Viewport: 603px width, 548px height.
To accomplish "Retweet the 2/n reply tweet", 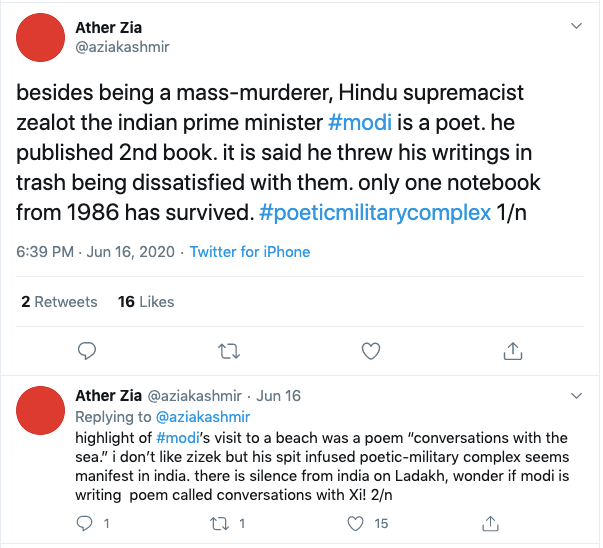I will [224, 523].
